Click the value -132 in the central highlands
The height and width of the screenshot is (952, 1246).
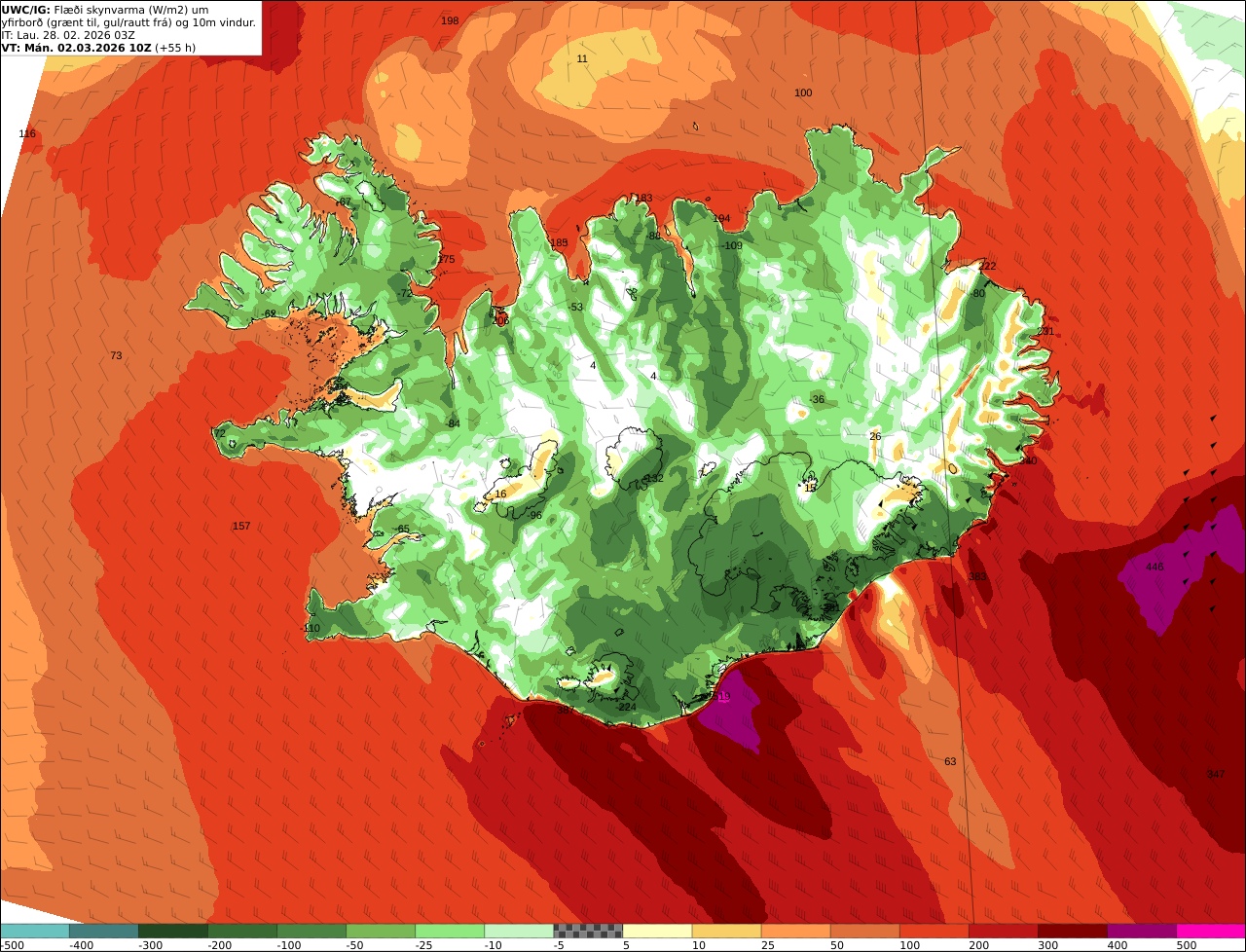(652, 478)
